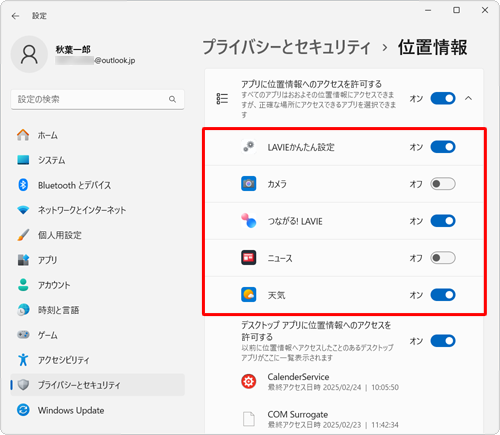Click the CalenderService entry name
This screenshot has width=500, height=435.
(x=298, y=377)
